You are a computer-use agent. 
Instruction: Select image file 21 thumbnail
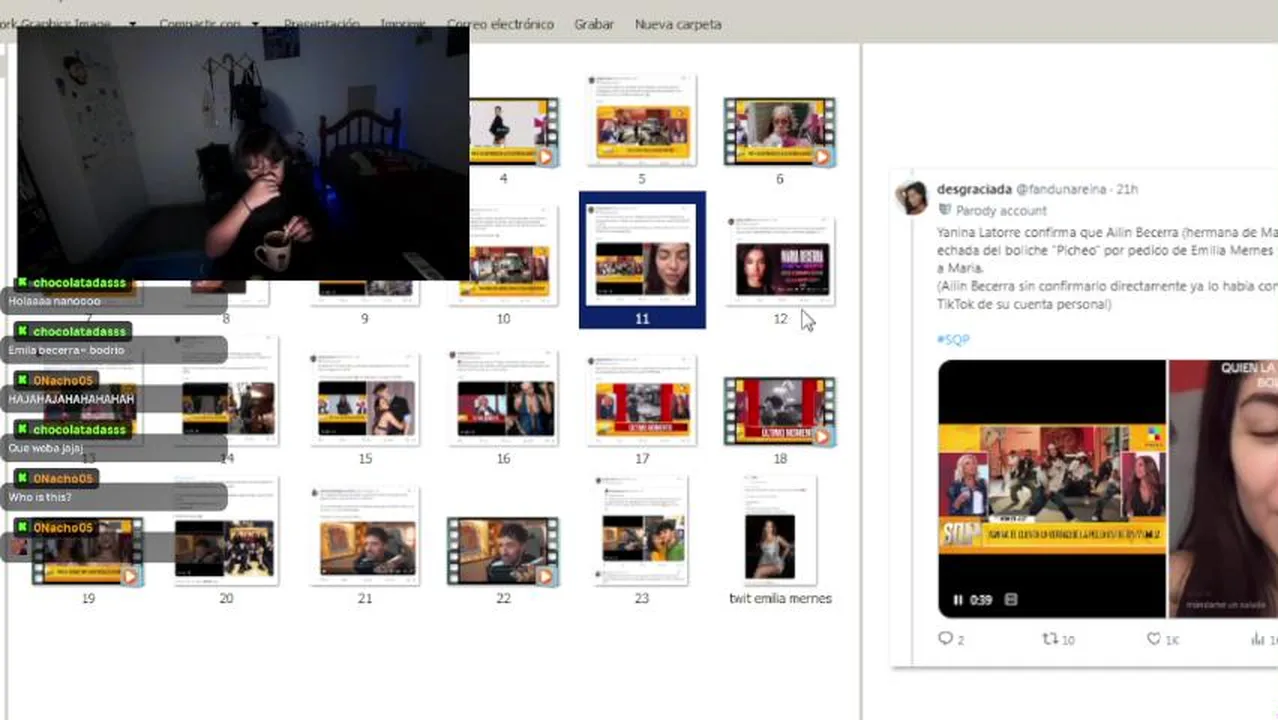[365, 537]
